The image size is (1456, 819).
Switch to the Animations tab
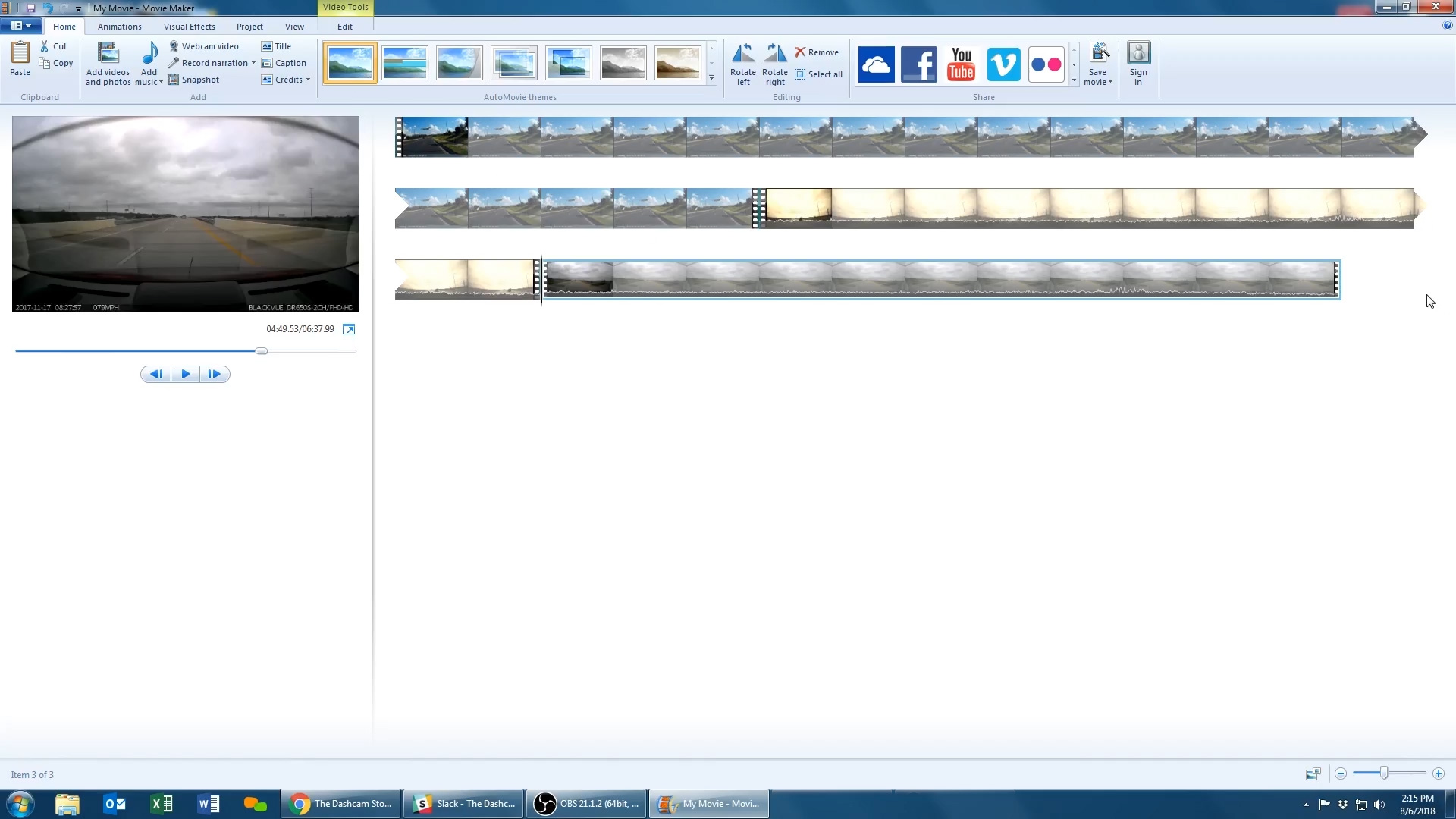coord(119,27)
